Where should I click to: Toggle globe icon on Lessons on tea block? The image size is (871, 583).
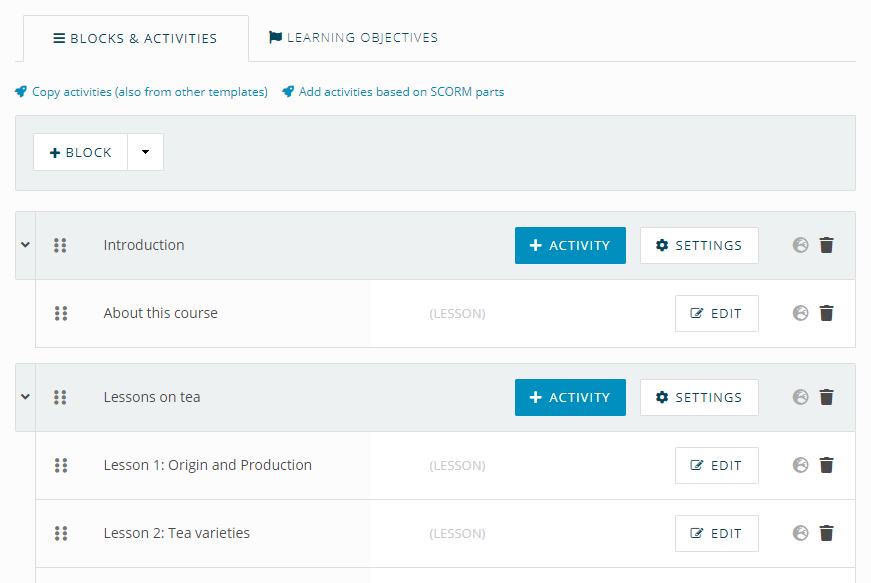pyautogui.click(x=800, y=397)
